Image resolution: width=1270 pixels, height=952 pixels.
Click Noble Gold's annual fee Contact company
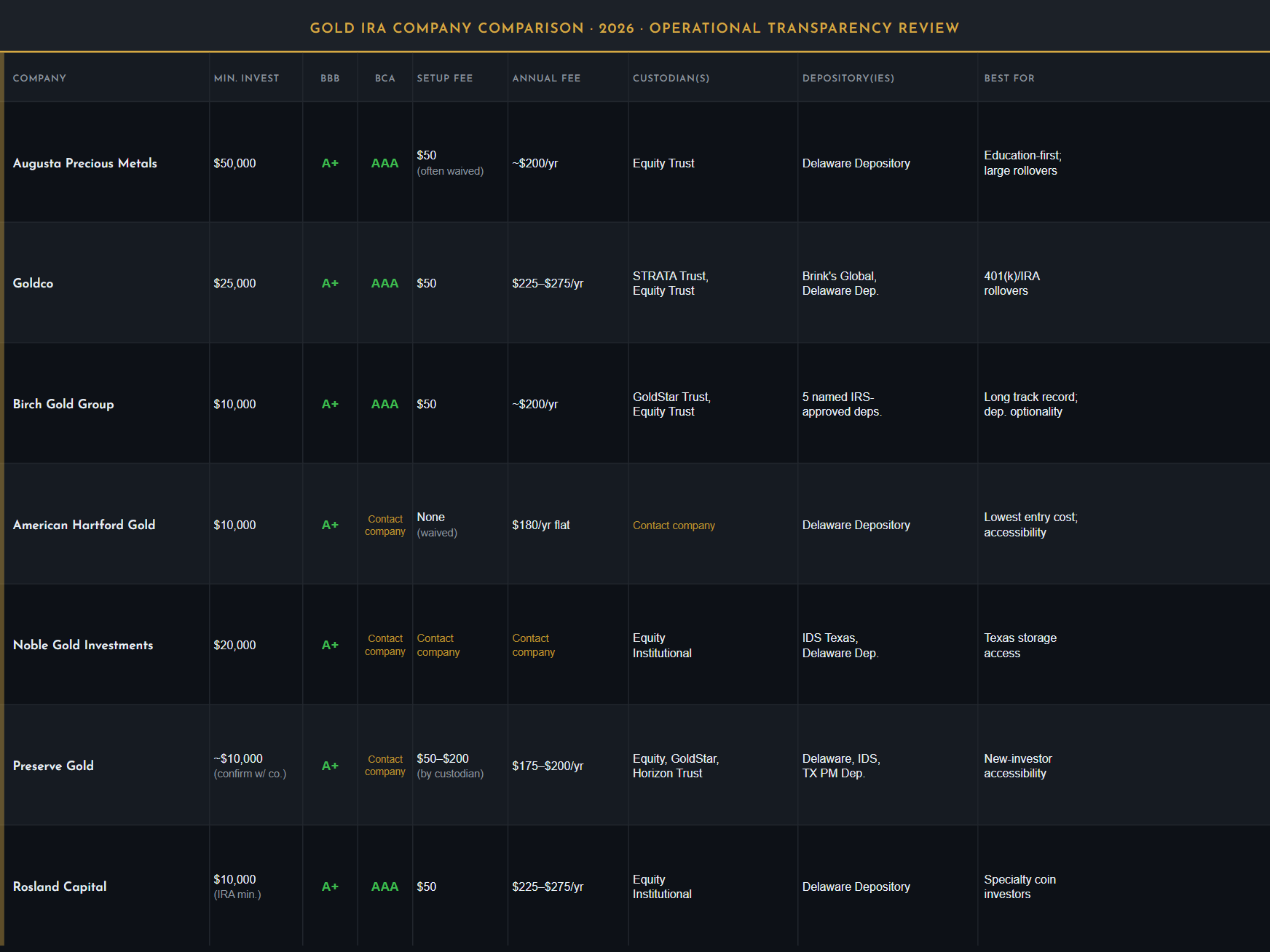(x=534, y=645)
